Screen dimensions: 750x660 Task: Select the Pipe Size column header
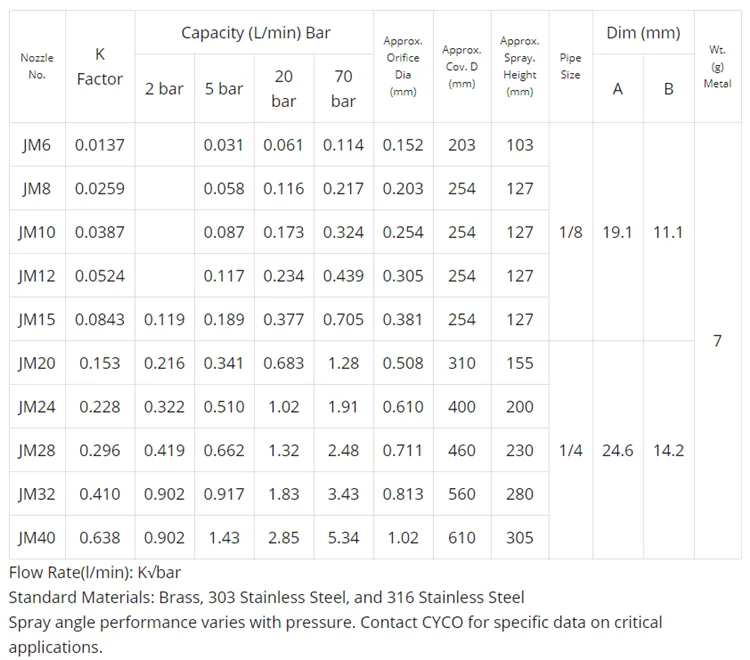570,66
